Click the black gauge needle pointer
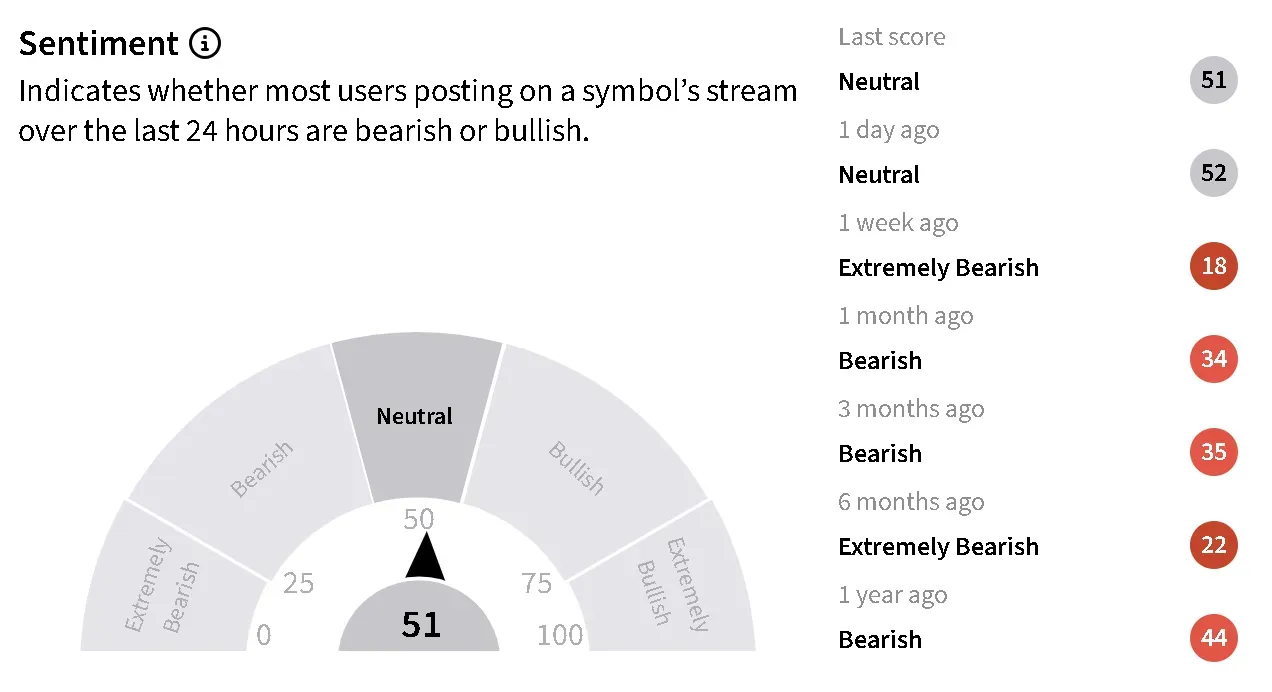This screenshot has width=1272, height=692. [x=425, y=558]
